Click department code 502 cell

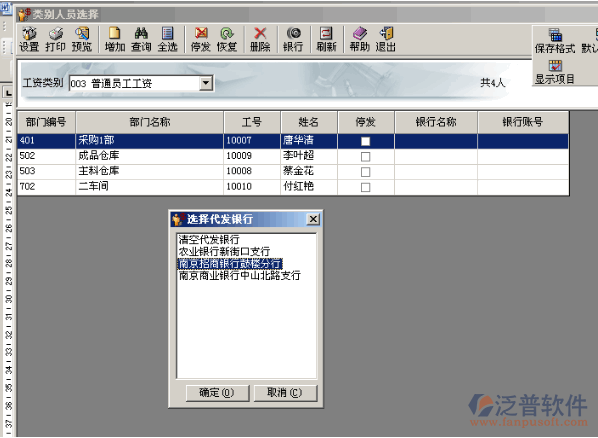tap(46, 156)
